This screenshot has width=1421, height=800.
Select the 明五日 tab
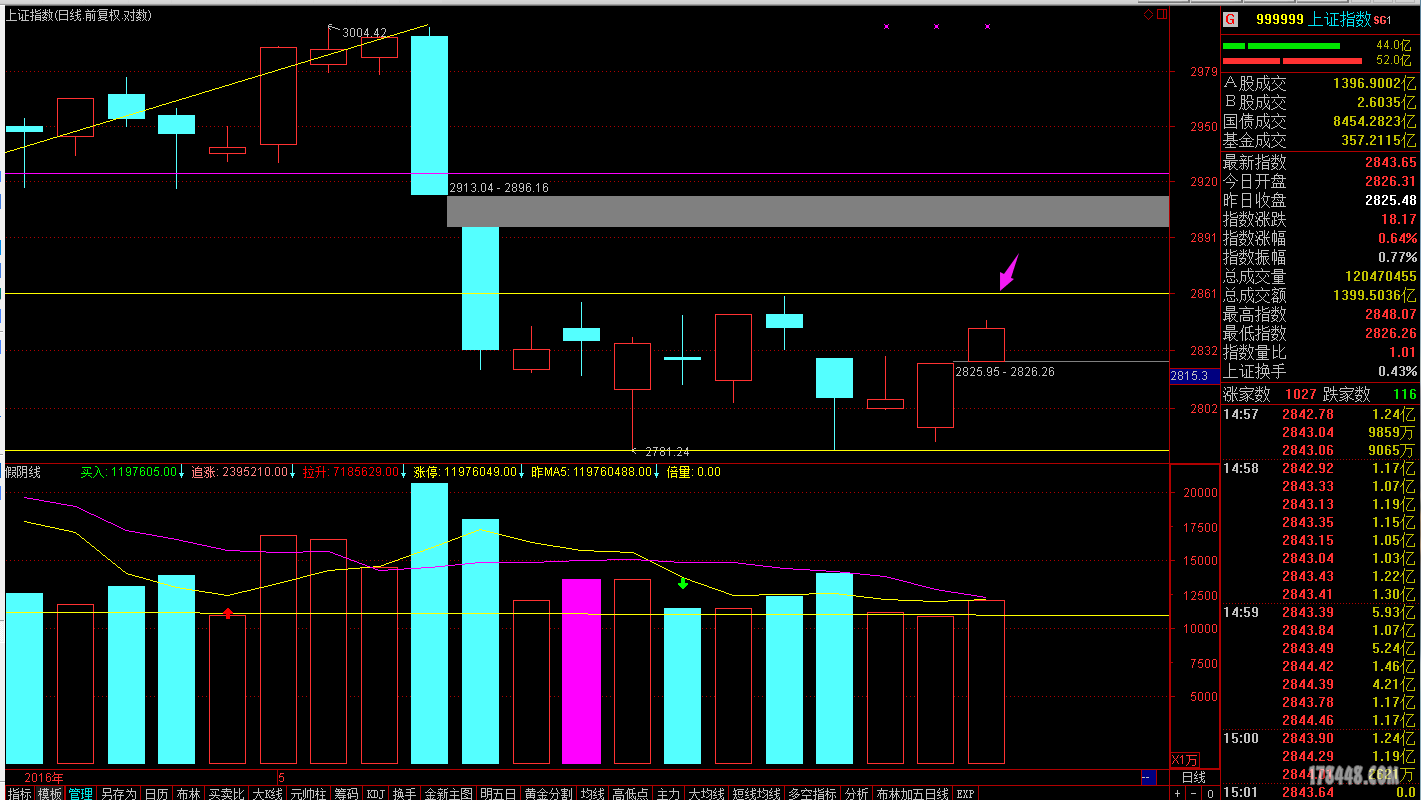[x=498, y=793]
